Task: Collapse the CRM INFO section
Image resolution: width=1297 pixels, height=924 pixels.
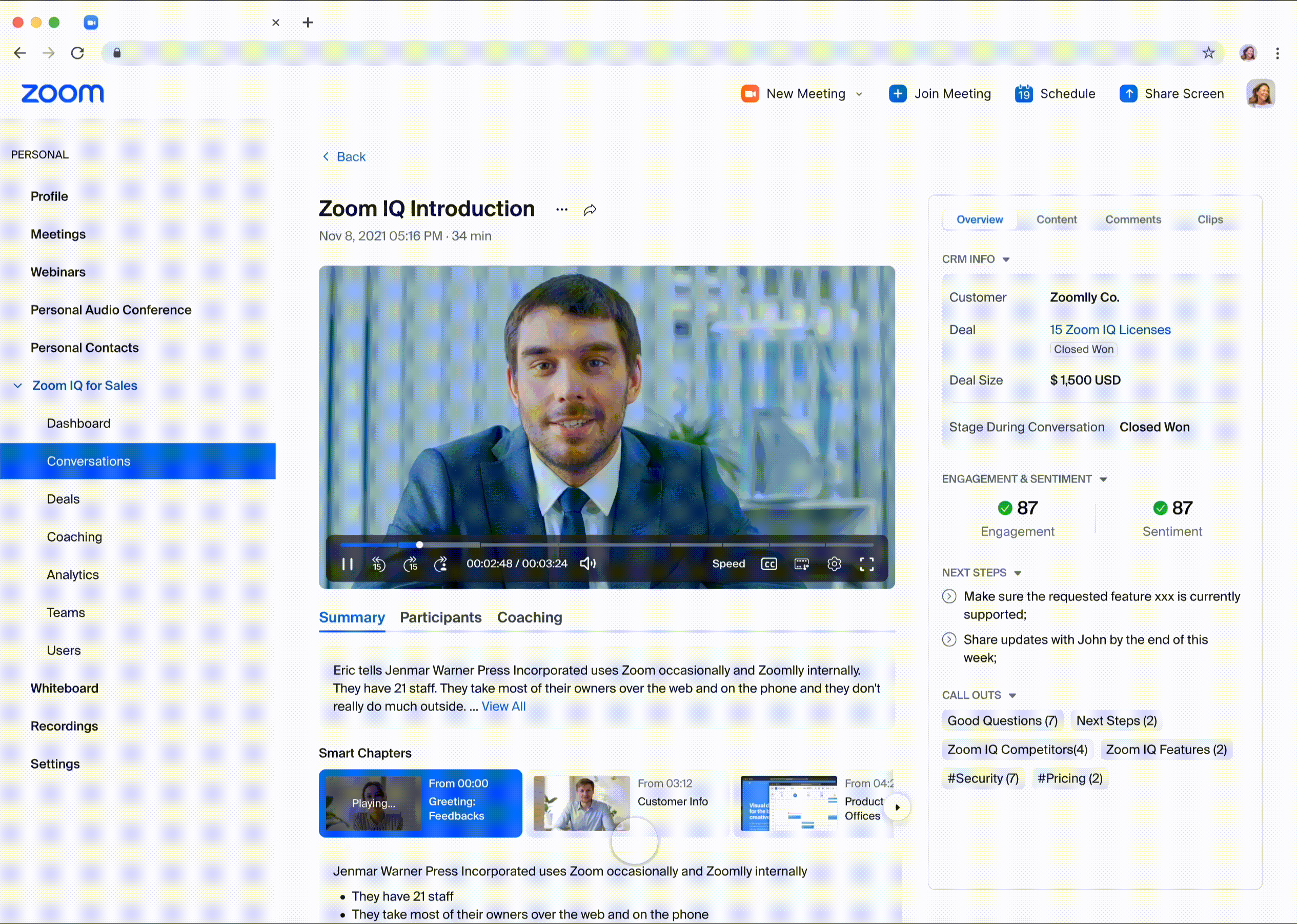Action: tap(1006, 259)
